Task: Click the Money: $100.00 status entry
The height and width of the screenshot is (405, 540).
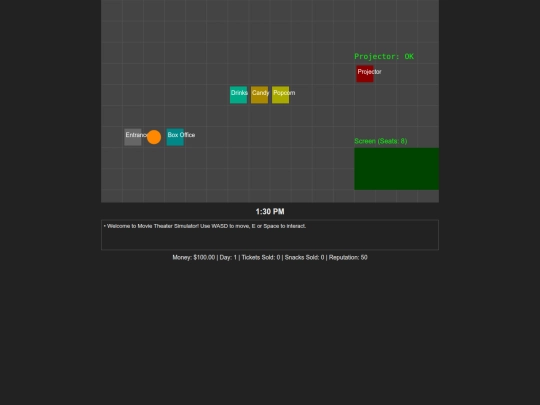Action: pos(194,258)
